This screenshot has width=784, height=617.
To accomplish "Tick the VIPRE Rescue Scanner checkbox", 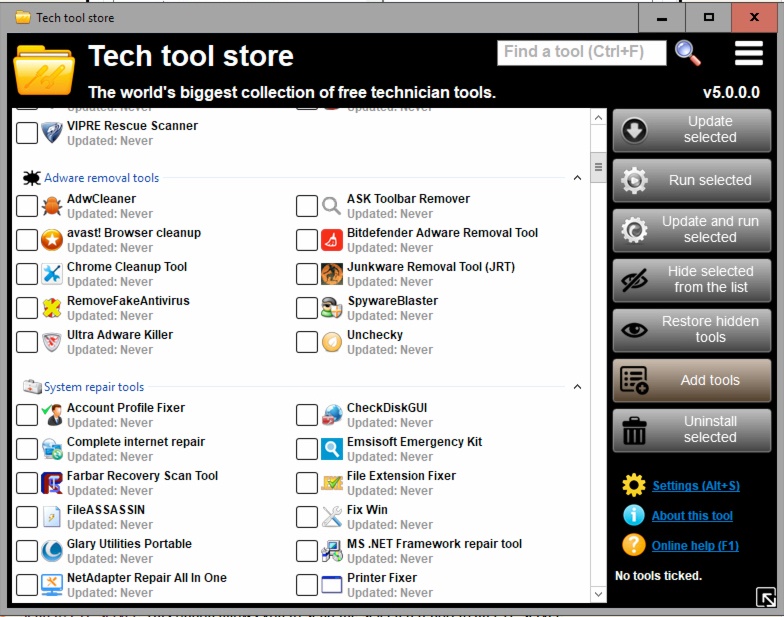I will point(27,133).
